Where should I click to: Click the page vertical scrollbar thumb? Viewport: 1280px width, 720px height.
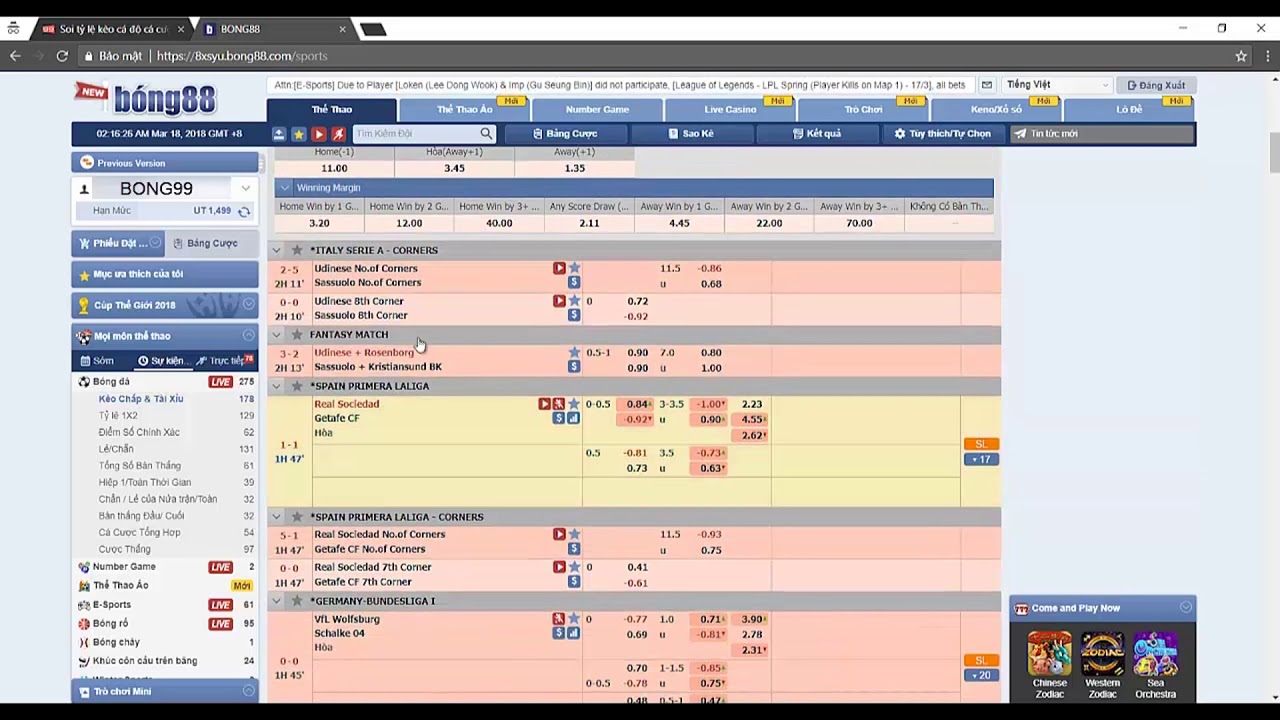point(1274,151)
